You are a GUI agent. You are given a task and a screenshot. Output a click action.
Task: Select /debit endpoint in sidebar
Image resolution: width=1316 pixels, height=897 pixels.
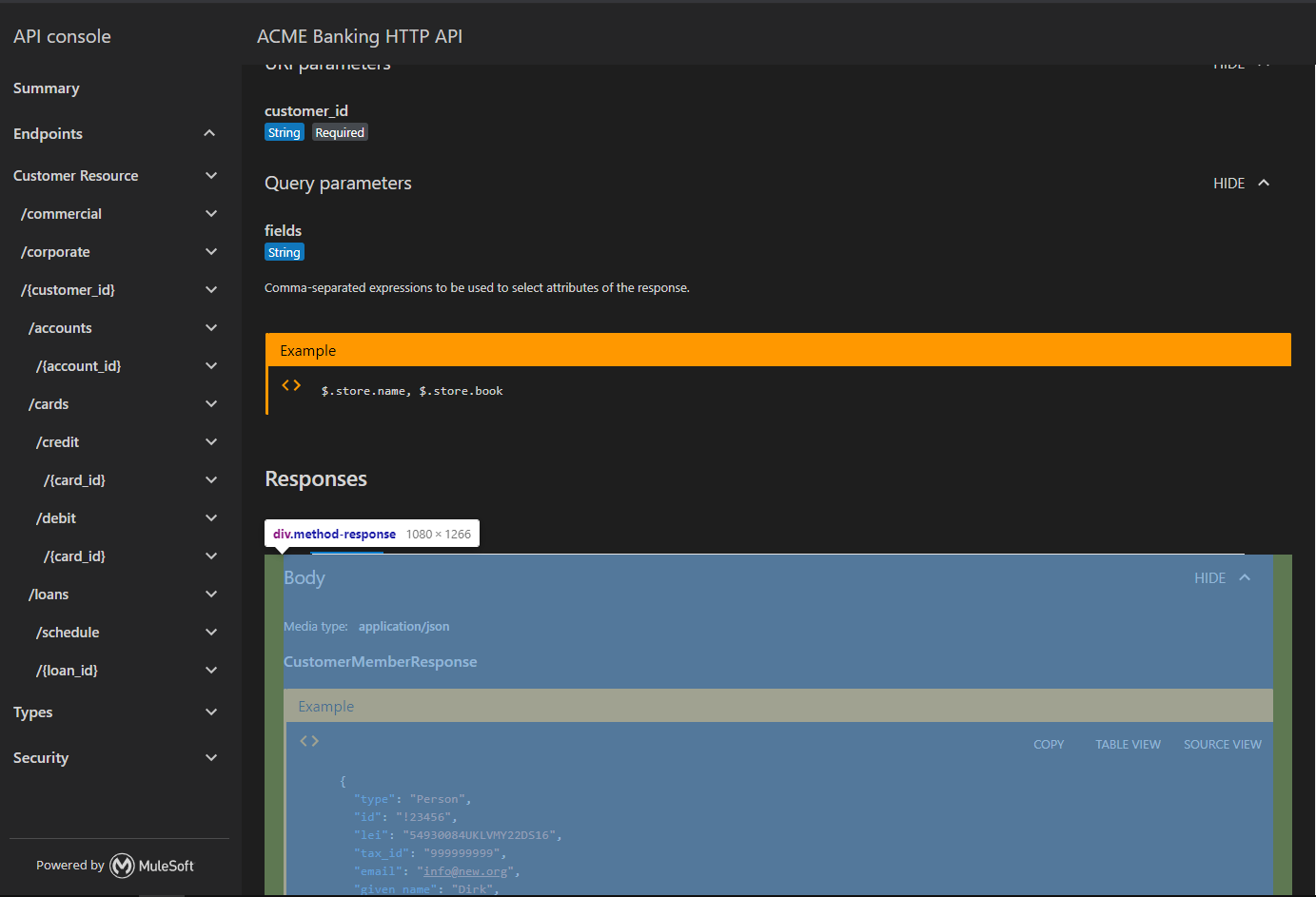56,518
